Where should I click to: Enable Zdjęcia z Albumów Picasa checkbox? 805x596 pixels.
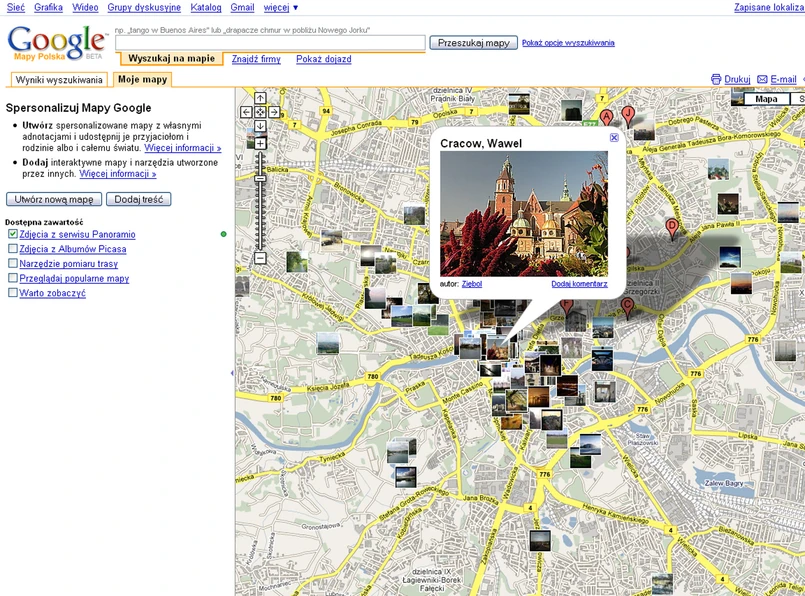pyautogui.click(x=13, y=249)
